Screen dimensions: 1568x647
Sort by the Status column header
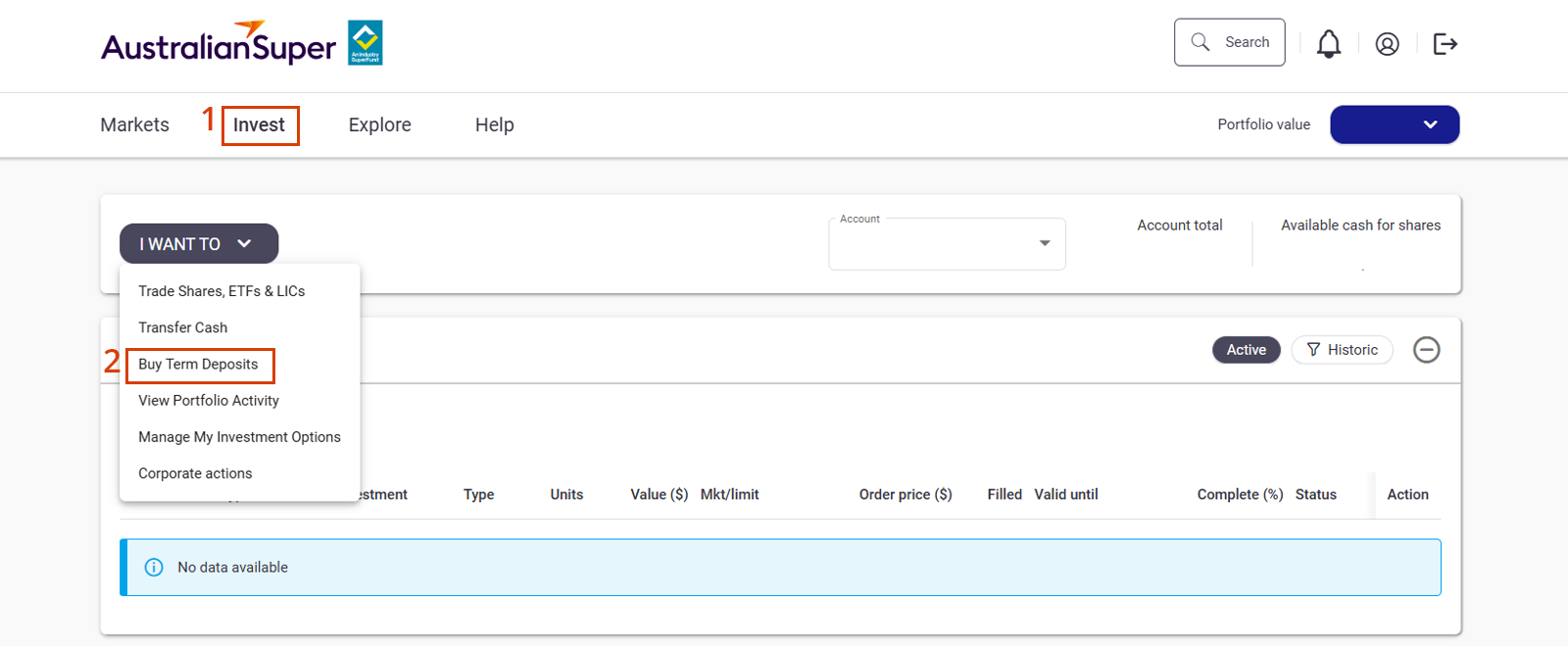click(x=1315, y=495)
